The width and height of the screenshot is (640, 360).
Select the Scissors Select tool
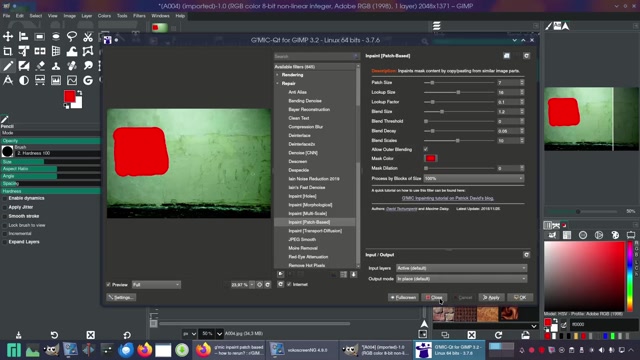coord(88,37)
